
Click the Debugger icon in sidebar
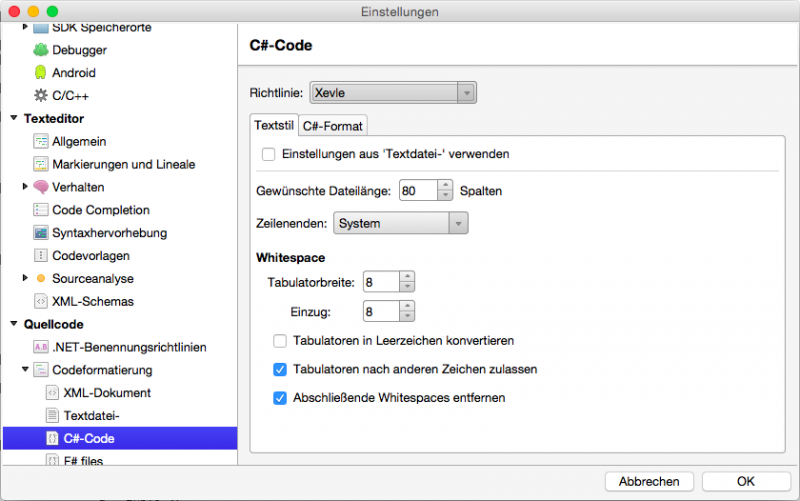click(40, 50)
